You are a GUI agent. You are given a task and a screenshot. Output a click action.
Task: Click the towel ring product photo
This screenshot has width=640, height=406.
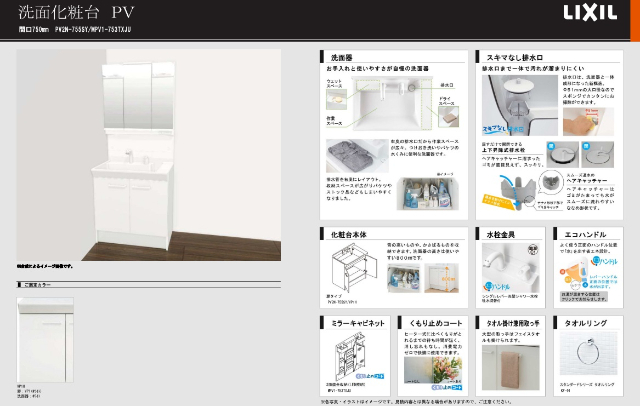click(588, 353)
